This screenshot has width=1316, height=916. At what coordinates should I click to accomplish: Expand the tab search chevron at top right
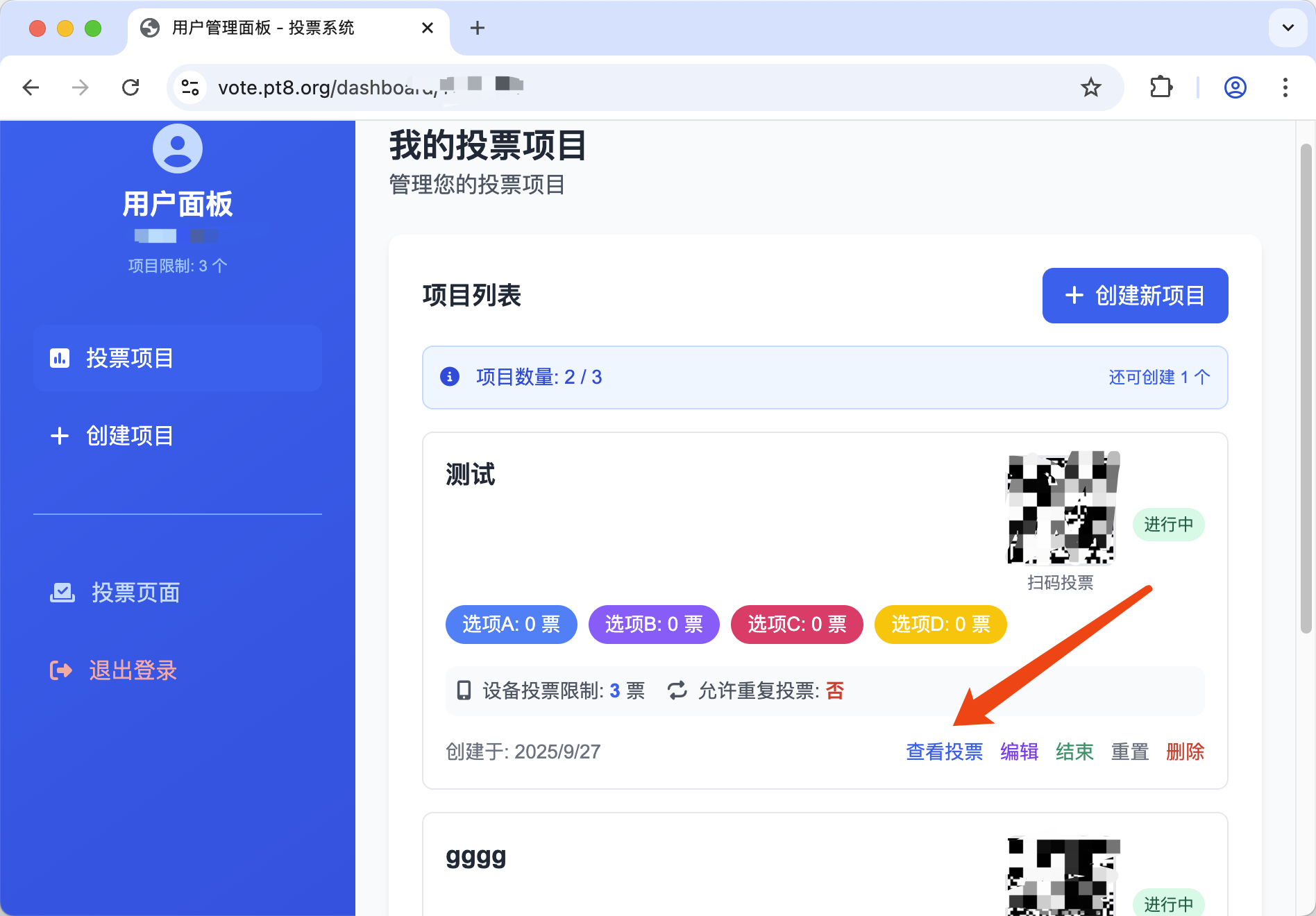(1288, 28)
